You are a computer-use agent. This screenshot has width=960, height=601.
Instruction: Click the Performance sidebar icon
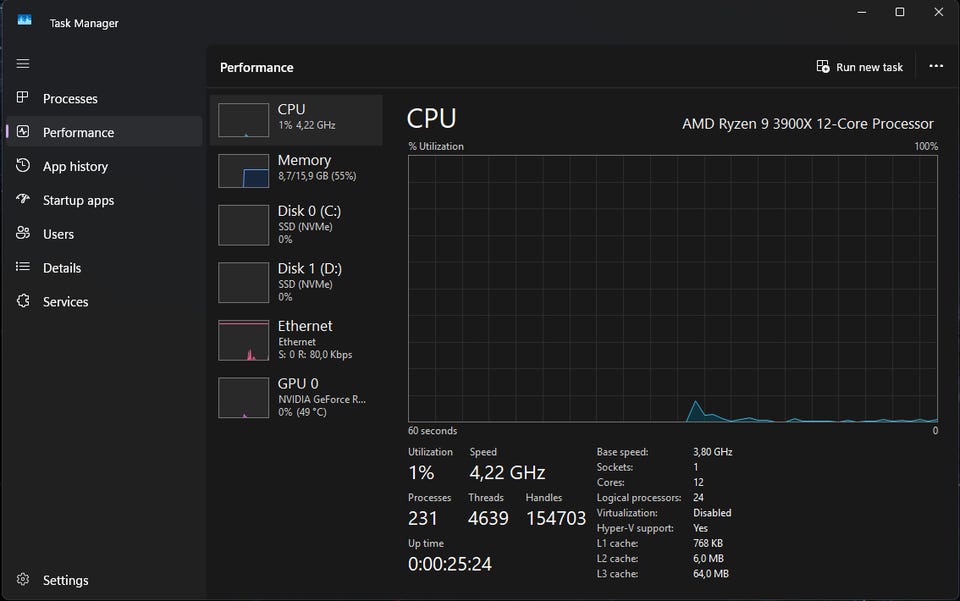(23, 132)
